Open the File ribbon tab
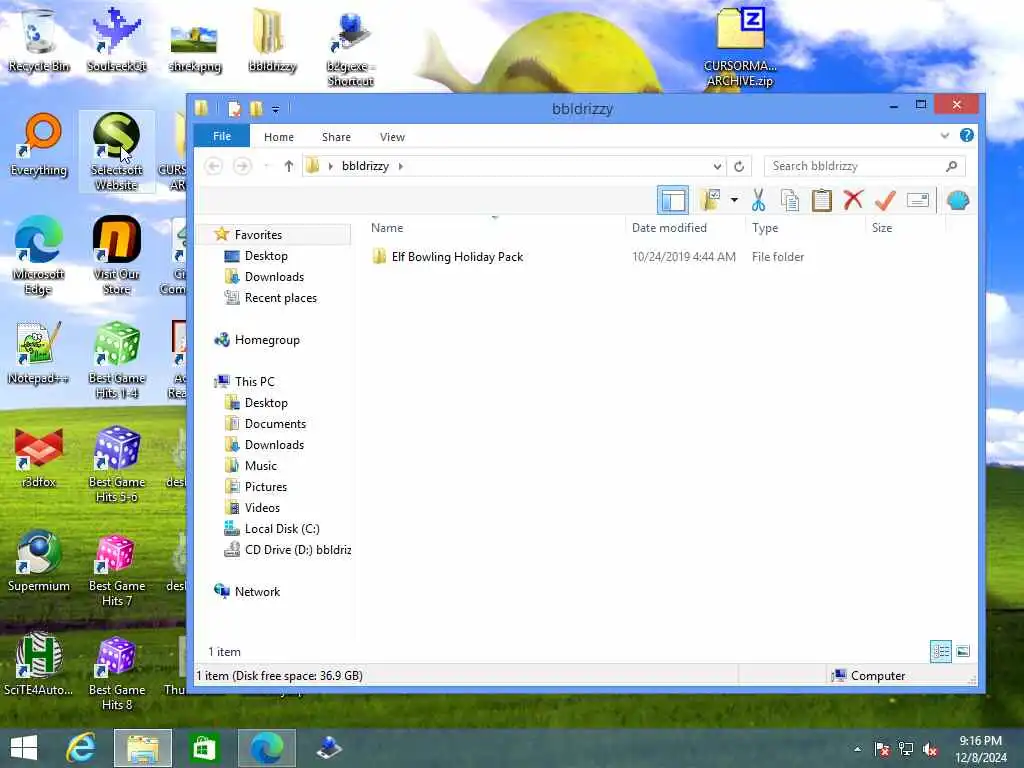This screenshot has width=1024, height=768. 221,136
